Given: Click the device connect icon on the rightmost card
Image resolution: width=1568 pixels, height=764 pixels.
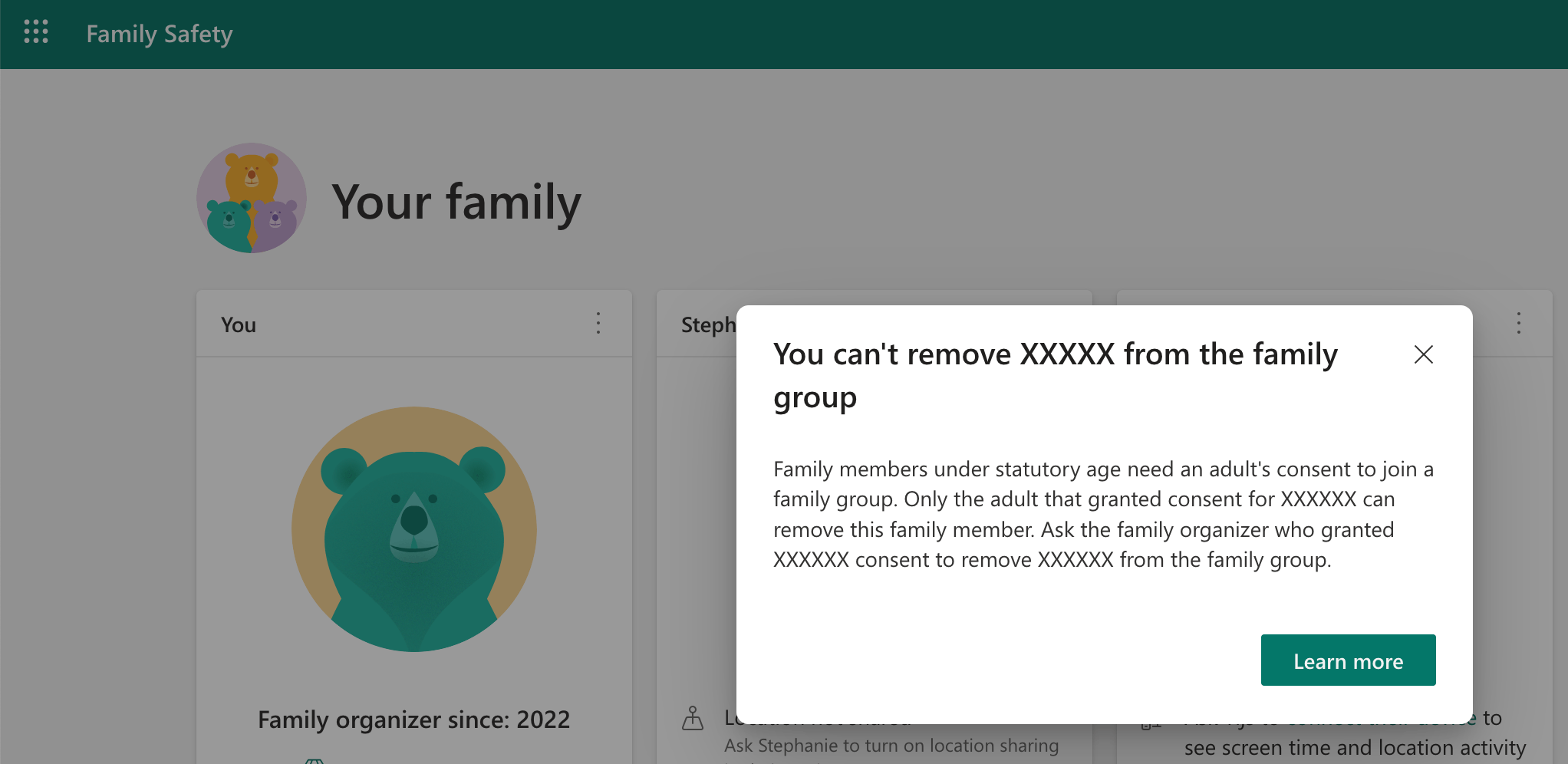Looking at the screenshot, I should (1152, 721).
